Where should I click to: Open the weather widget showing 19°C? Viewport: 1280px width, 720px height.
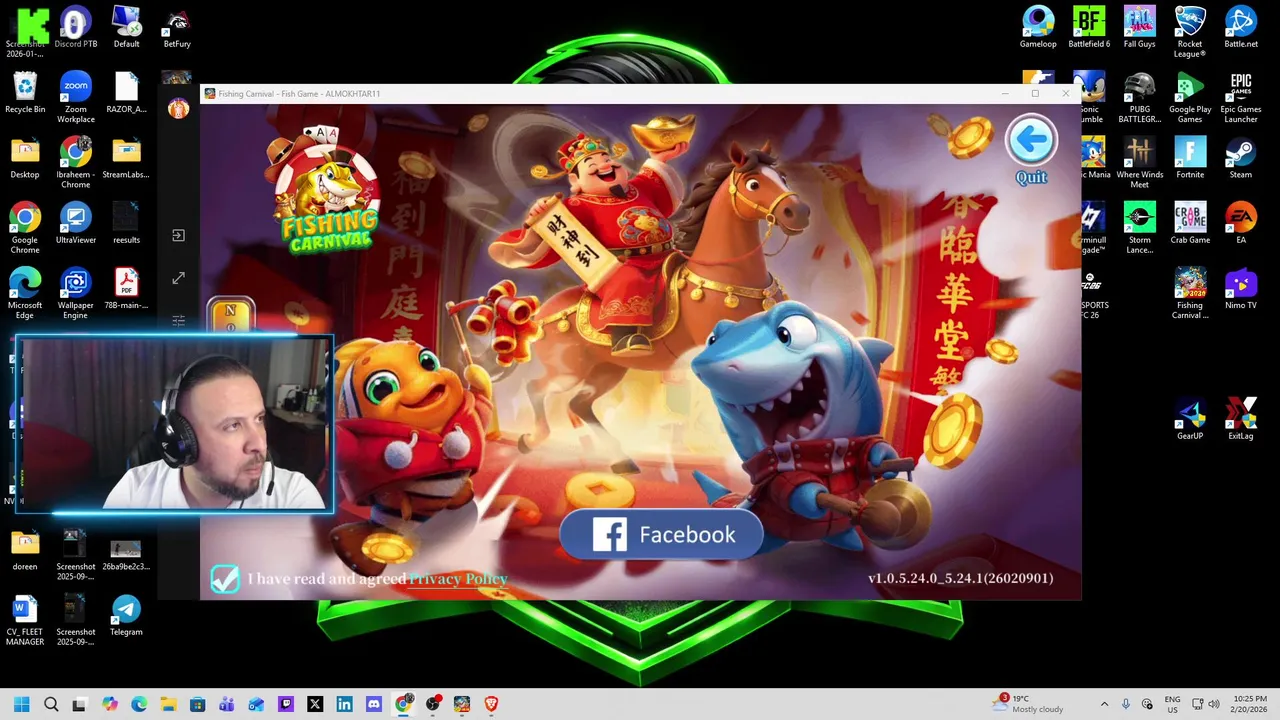tap(1029, 704)
